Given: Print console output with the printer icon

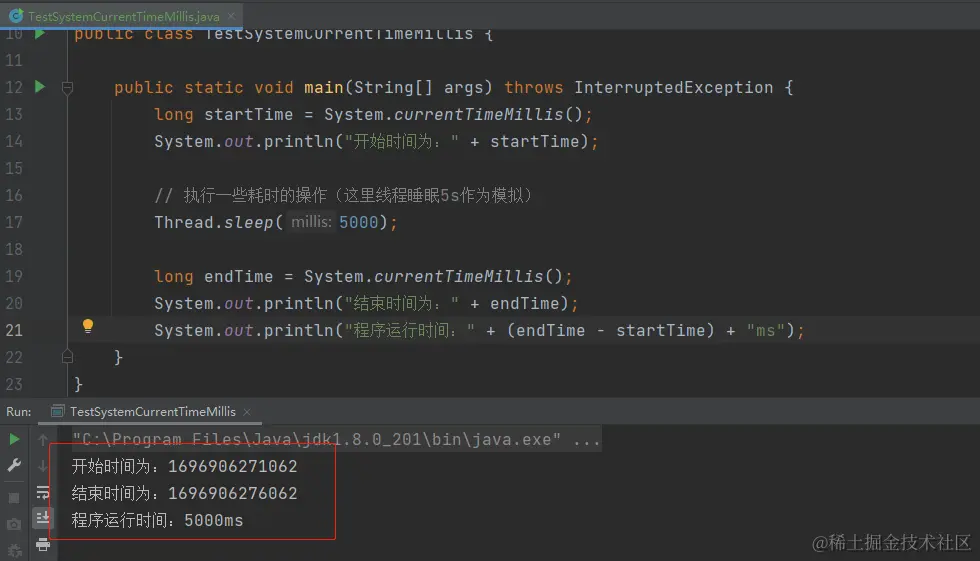Looking at the screenshot, I should 42,545.
